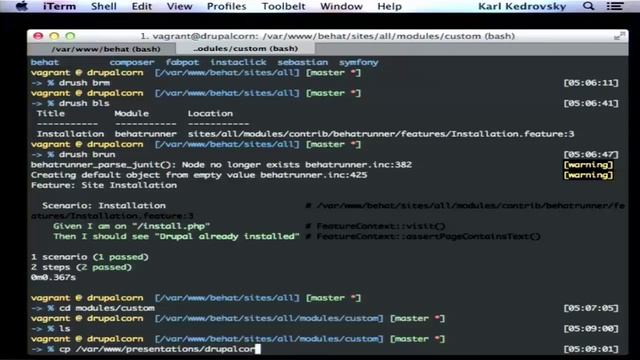Viewport: 640px width, 360px height.
Task: Click the 'cd modules/custom' command line
Action: [x=107, y=308]
